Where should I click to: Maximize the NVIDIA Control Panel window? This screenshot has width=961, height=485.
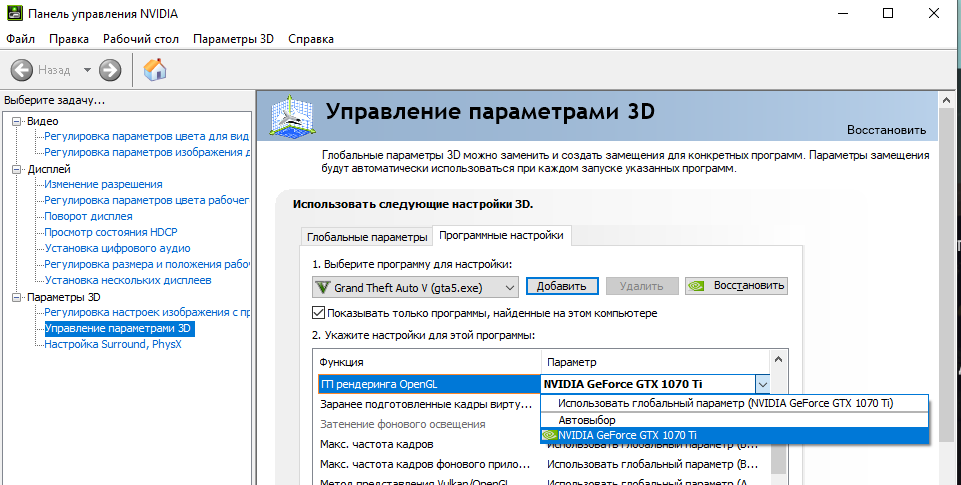[x=887, y=13]
